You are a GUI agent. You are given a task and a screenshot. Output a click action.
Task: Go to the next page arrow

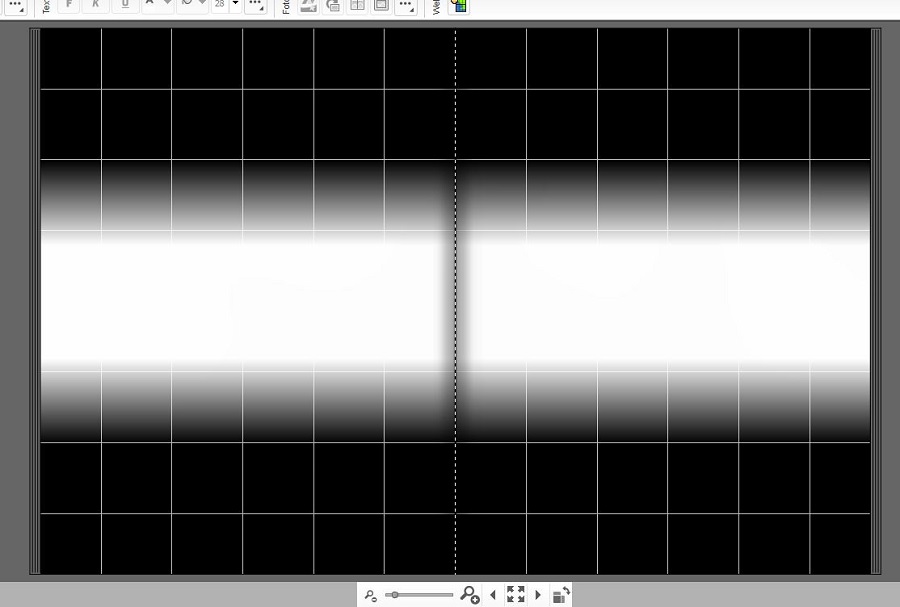(538, 595)
